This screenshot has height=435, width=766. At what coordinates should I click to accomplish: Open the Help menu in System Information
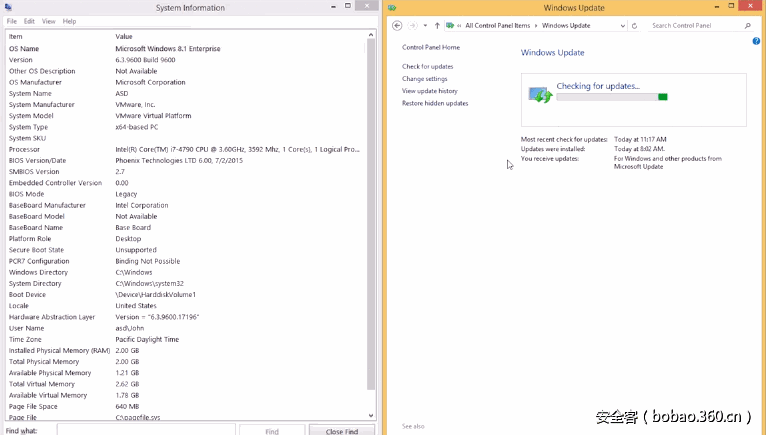pyautogui.click(x=69, y=21)
